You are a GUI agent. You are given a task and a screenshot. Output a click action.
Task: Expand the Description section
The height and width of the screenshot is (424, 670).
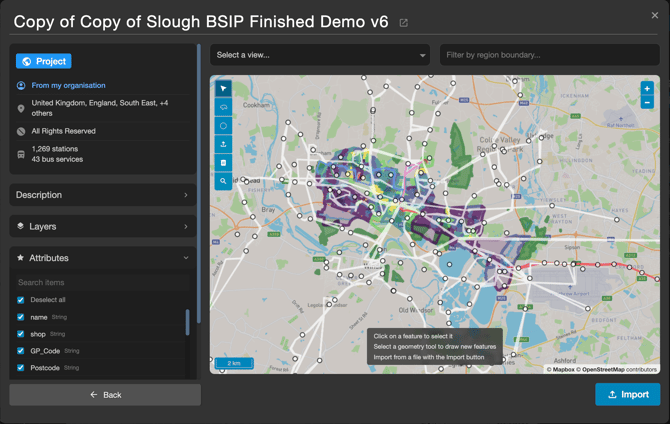click(x=103, y=195)
